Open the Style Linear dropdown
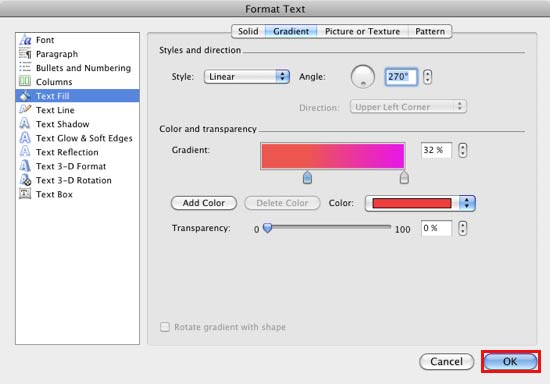 [x=247, y=76]
